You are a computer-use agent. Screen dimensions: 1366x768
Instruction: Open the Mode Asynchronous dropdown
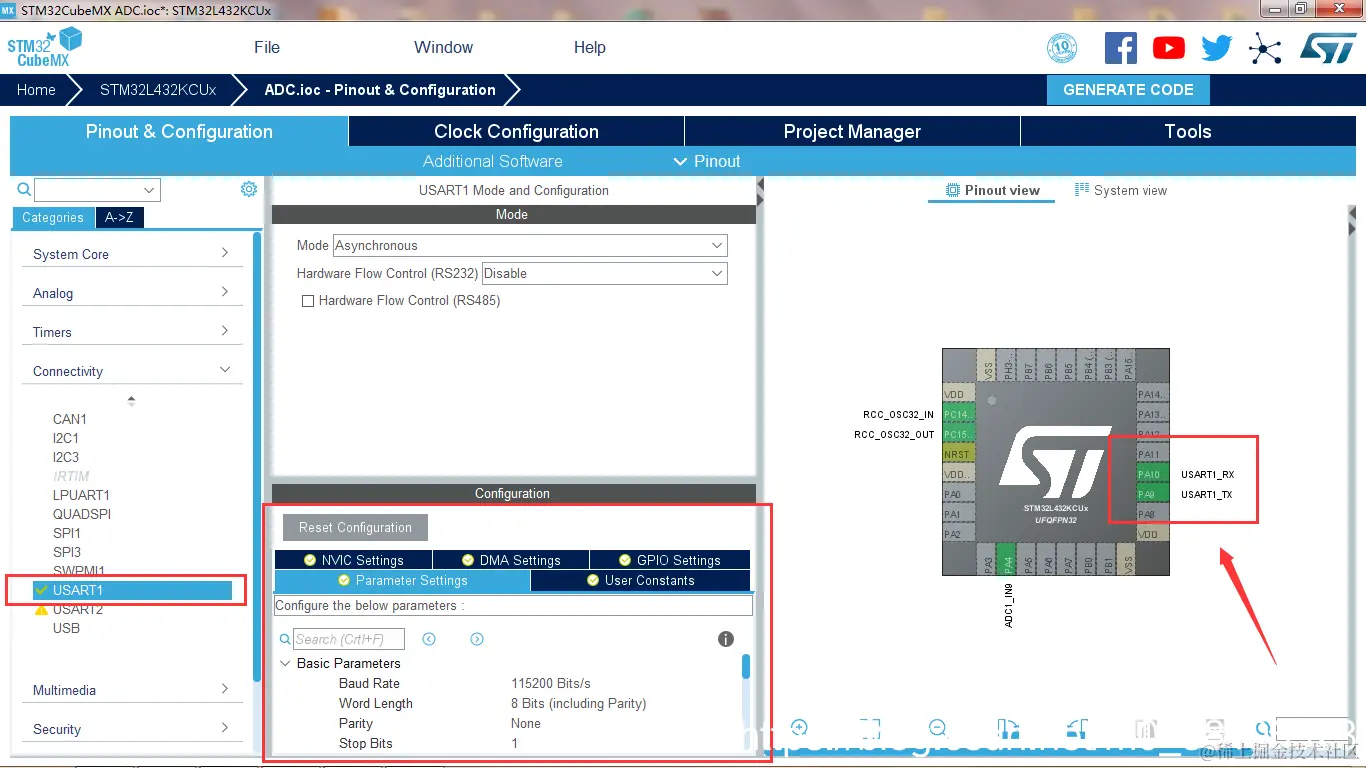pos(530,246)
